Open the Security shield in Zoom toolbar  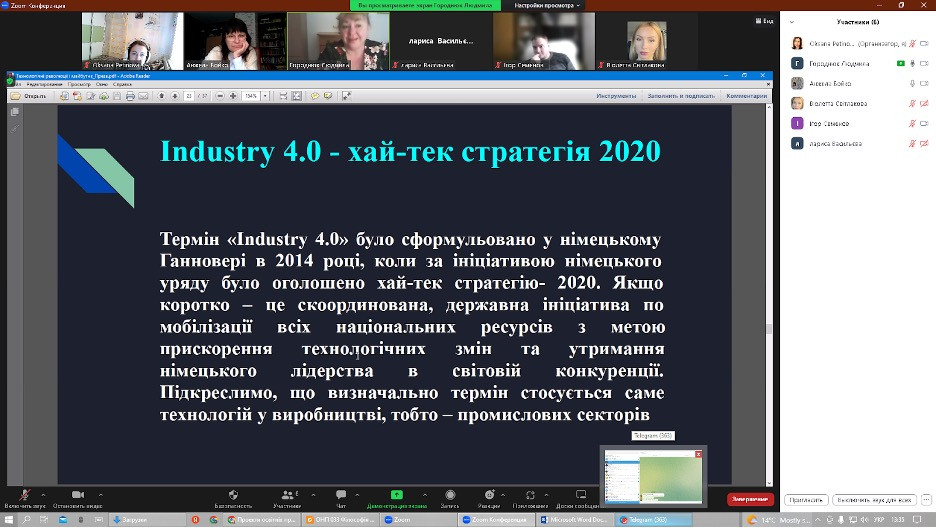233,498
